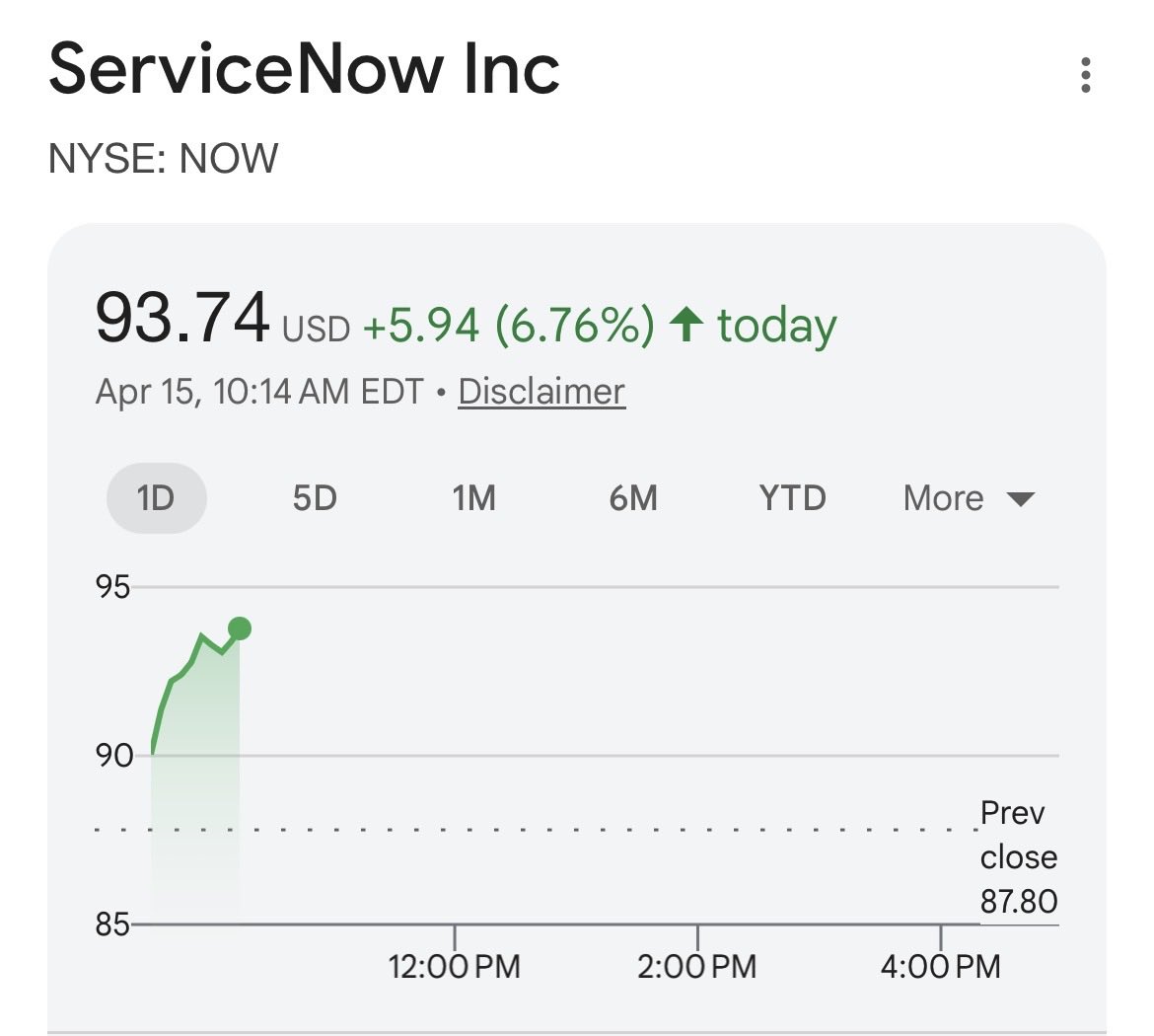
Task: Click the 93.74 price value
Action: [x=182, y=318]
